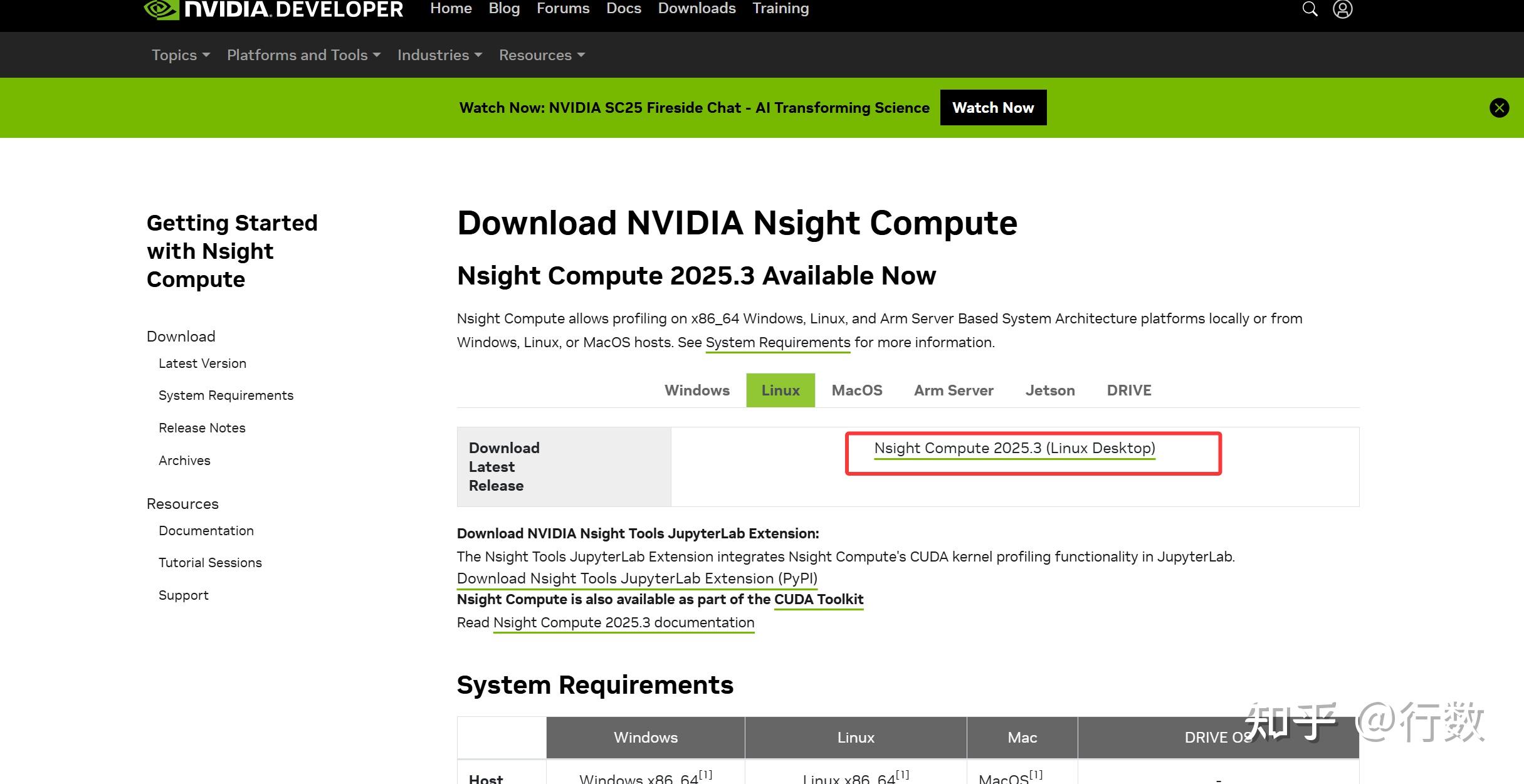Open the Resources navigation dropdown
Screen dimensions: 1524x784
541,55
